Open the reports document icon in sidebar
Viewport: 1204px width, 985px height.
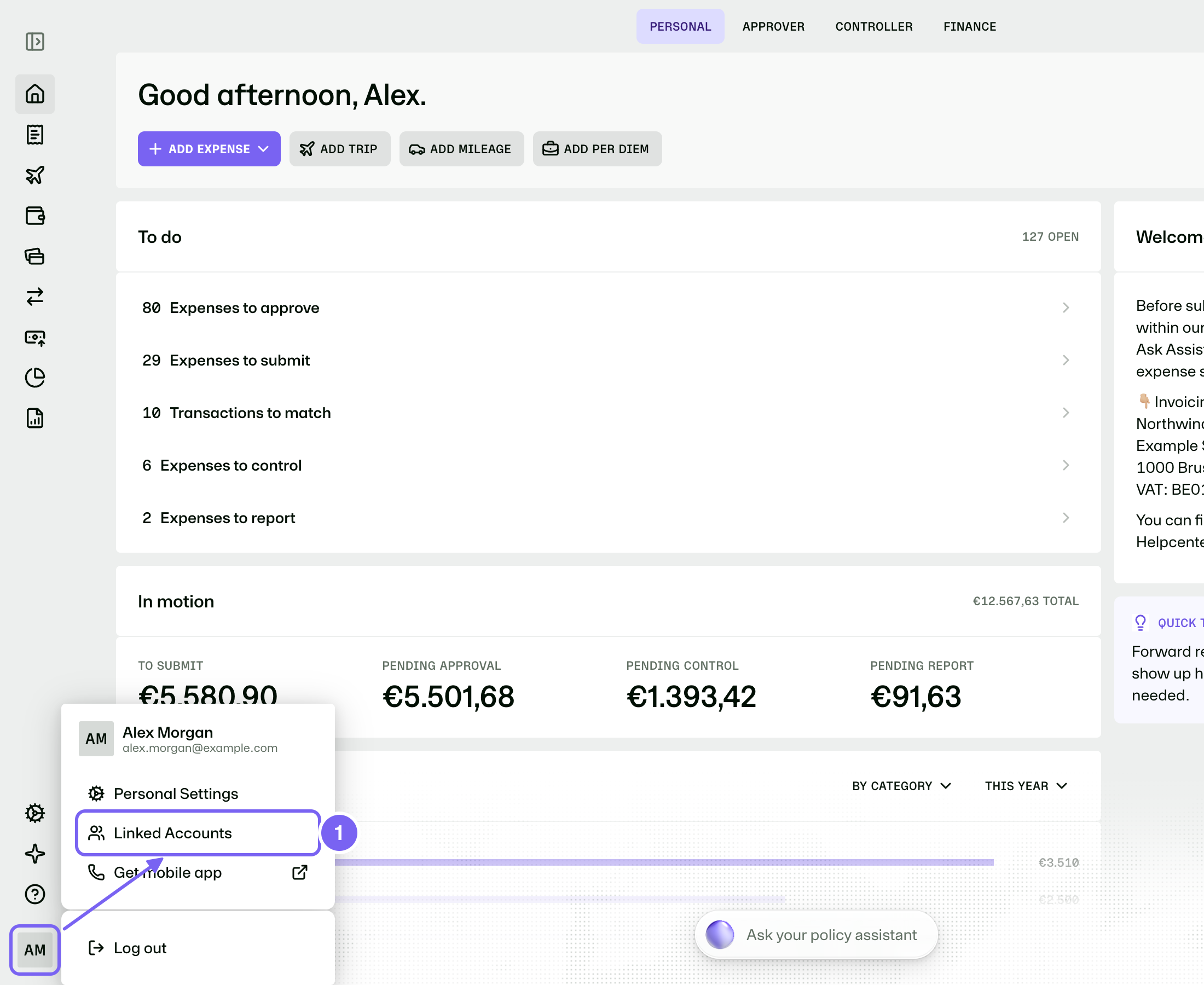(34, 418)
